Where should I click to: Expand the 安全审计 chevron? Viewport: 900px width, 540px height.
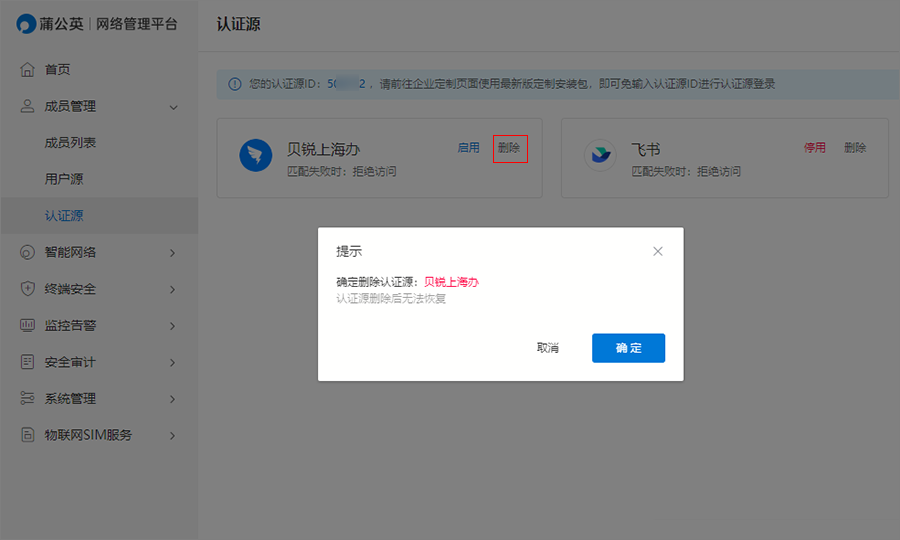172,363
